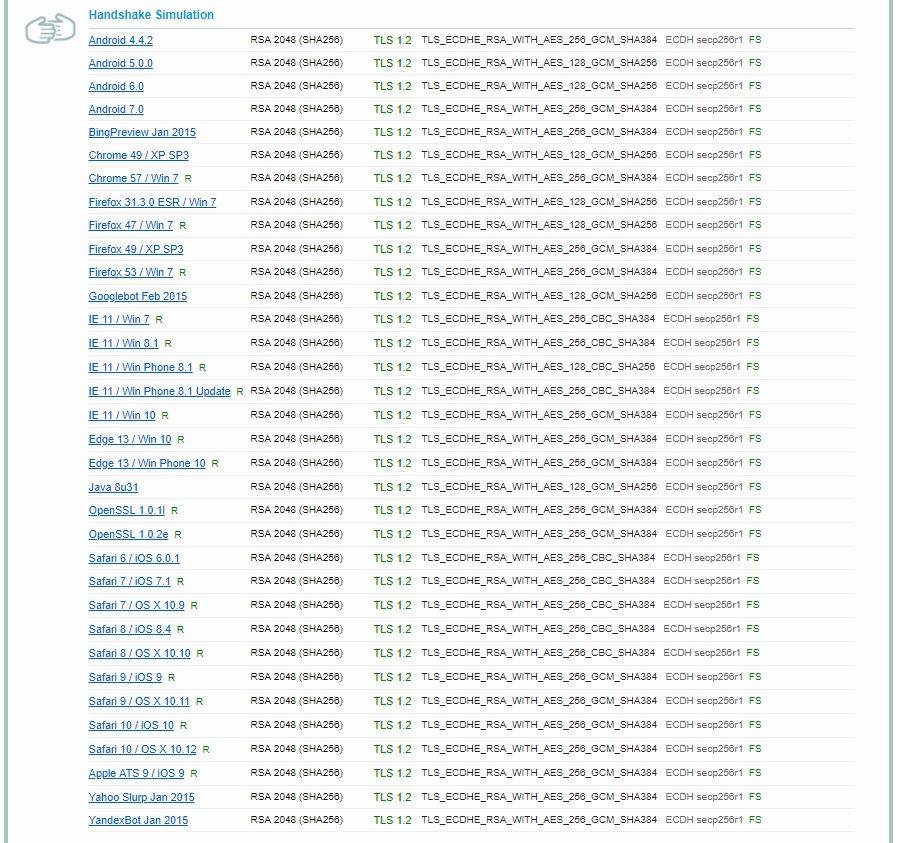Open the Safari 10 / iOS 10 link
Screen dimensions: 901x843
coord(131,726)
